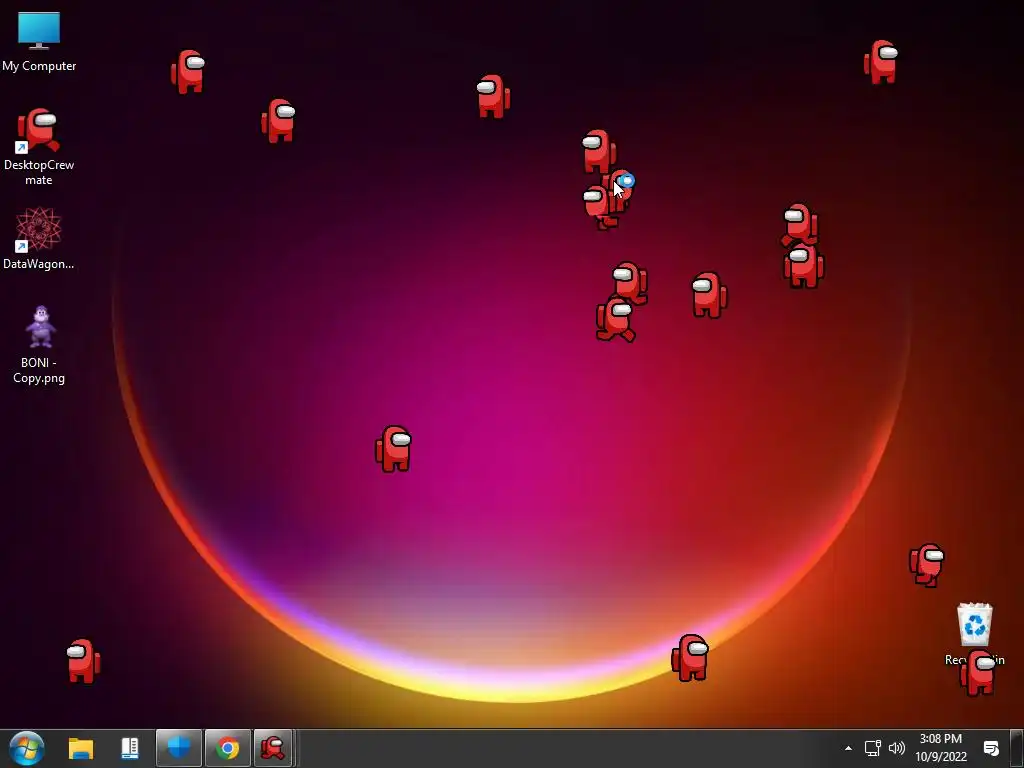Image resolution: width=1024 pixels, height=768 pixels.
Task: Click the "BONI - Copy.png" label text
Action: 39,370
